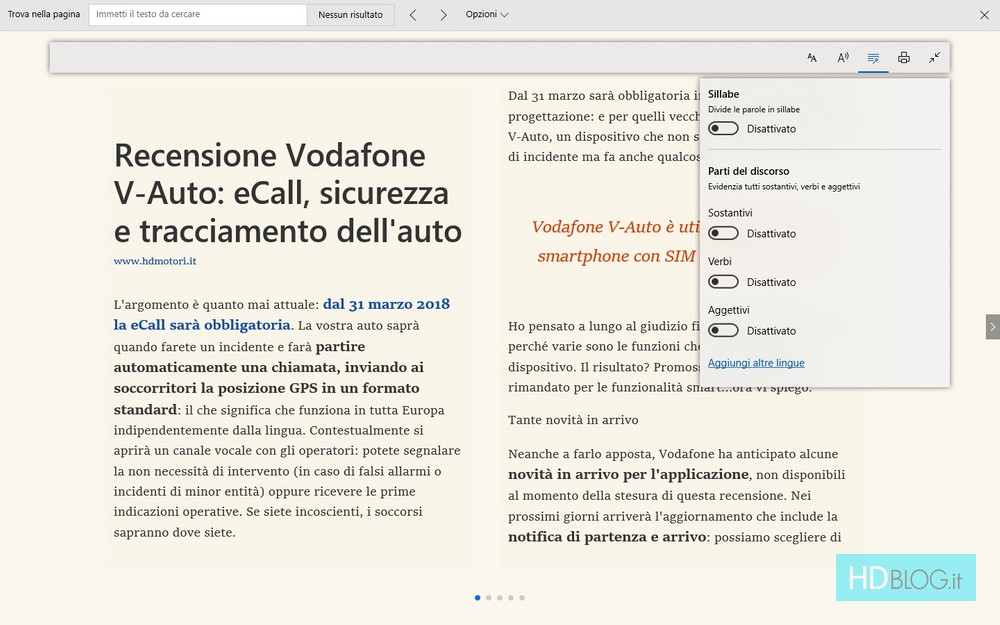Focus the search text input field
Viewport: 1000px width, 625px height.
[x=198, y=15]
